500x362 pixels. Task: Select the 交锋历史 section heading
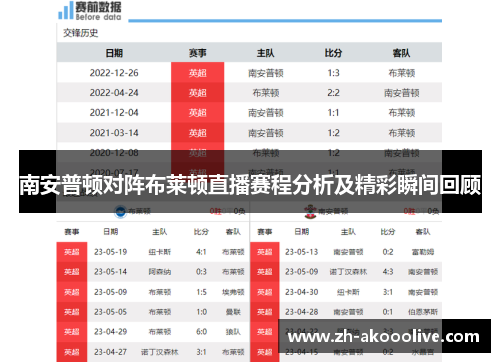(81, 33)
